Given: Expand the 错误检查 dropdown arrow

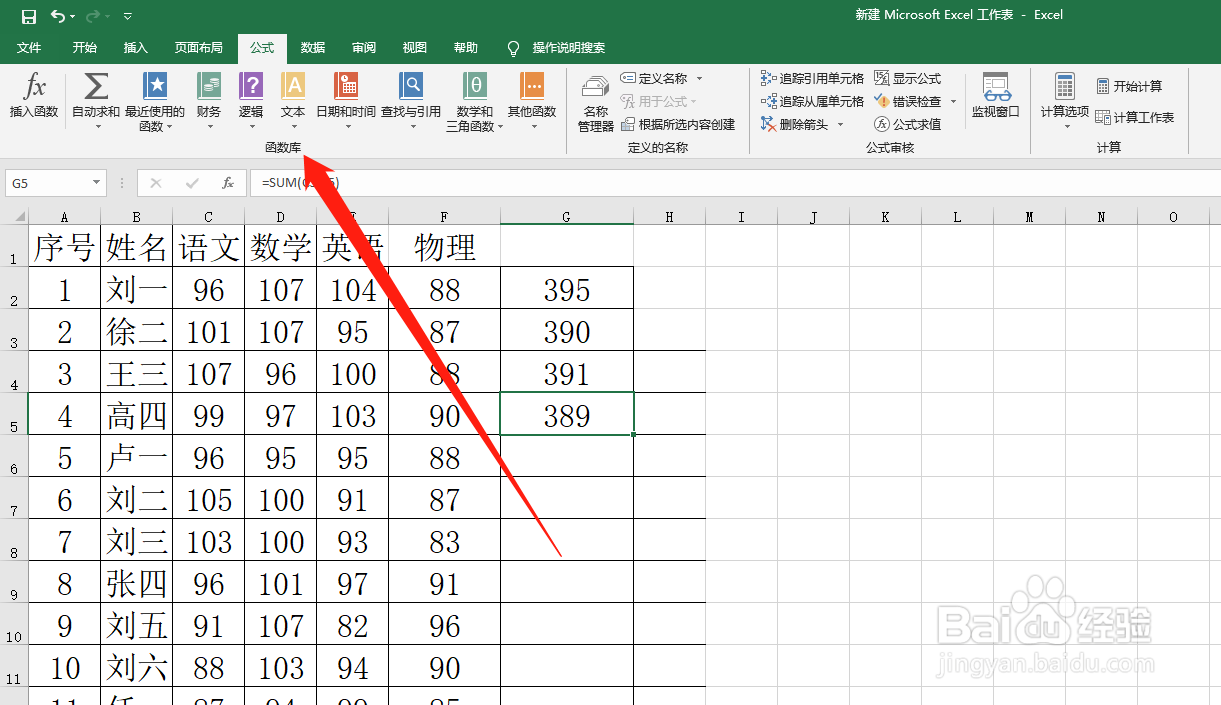Looking at the screenshot, I should [x=953, y=101].
